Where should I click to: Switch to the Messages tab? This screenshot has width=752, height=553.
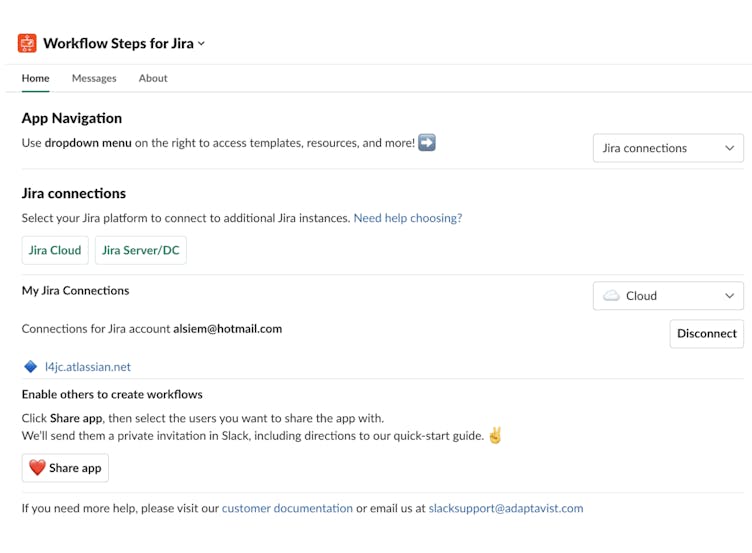click(94, 78)
